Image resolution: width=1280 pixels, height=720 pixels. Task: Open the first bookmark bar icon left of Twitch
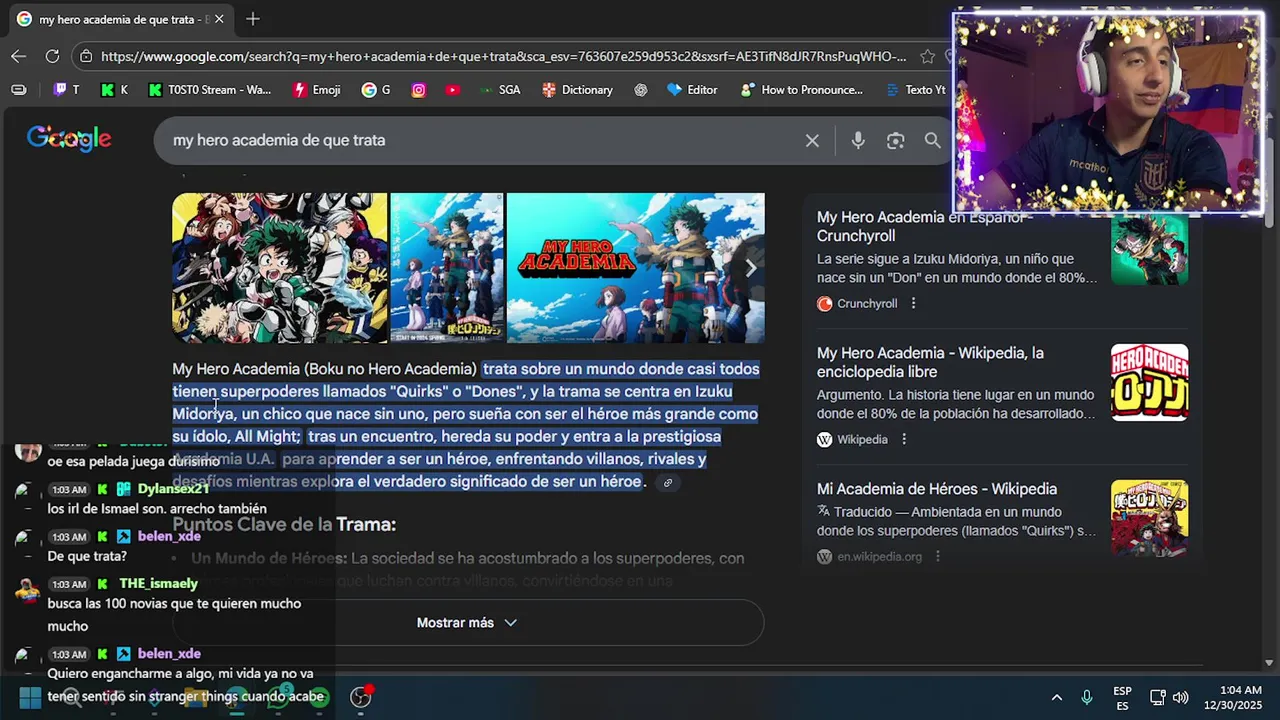point(19,90)
